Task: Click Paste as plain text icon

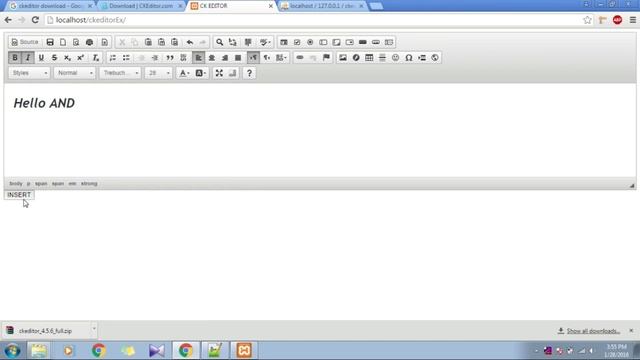Action: pyautogui.click(x=162, y=42)
